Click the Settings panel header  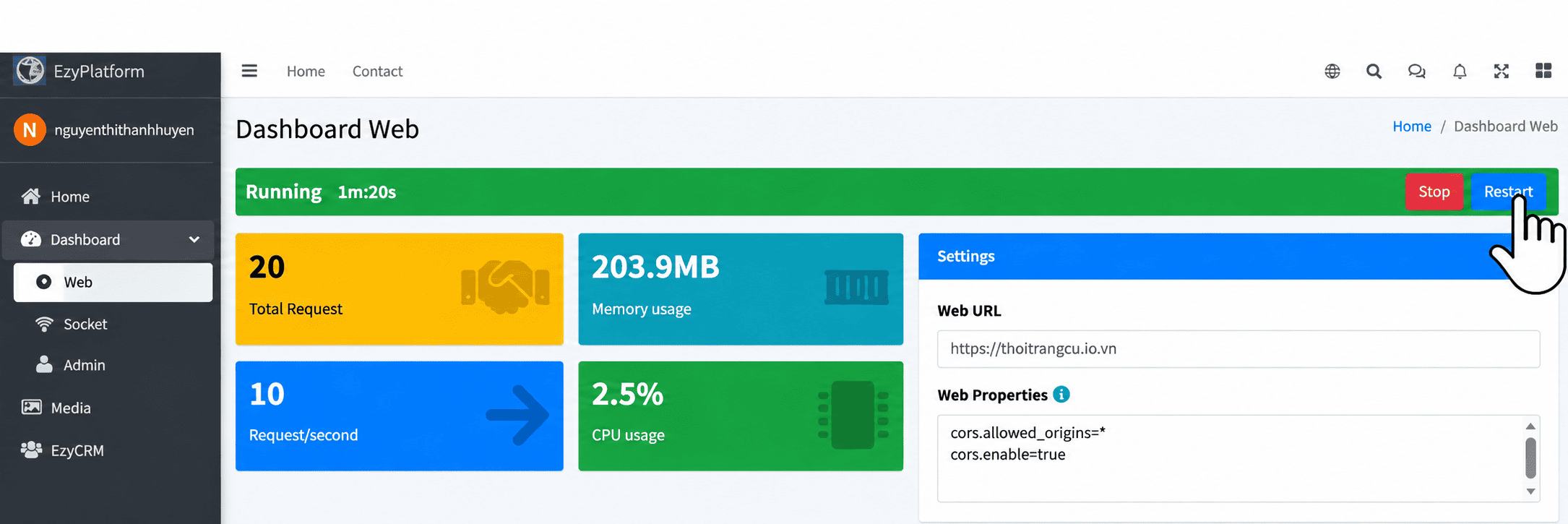1239,256
